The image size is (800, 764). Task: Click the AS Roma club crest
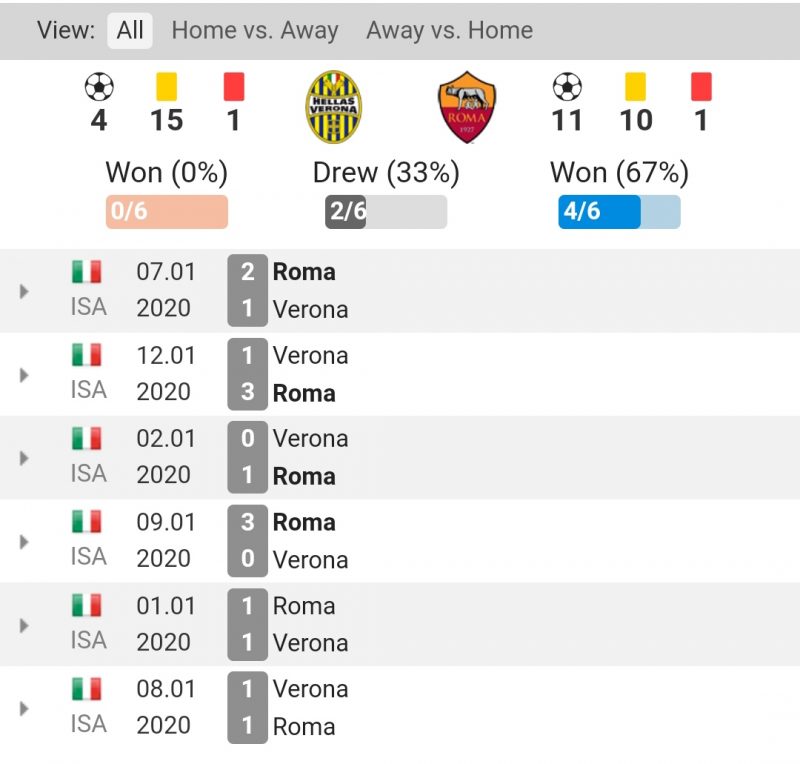(x=466, y=106)
